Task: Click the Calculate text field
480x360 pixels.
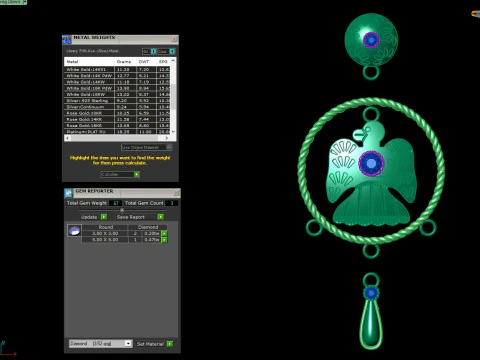Action: tap(117, 174)
